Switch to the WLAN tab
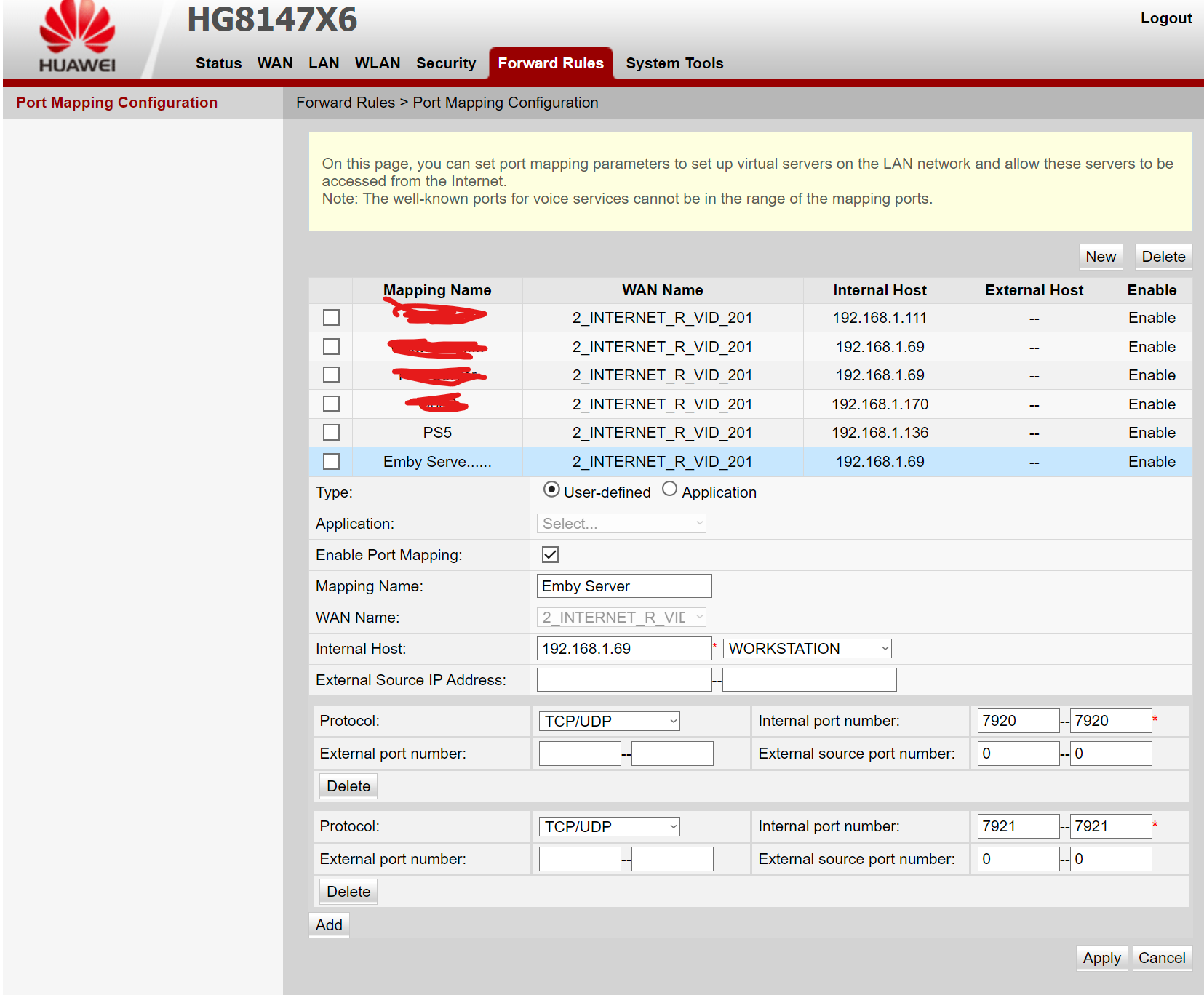 point(378,63)
